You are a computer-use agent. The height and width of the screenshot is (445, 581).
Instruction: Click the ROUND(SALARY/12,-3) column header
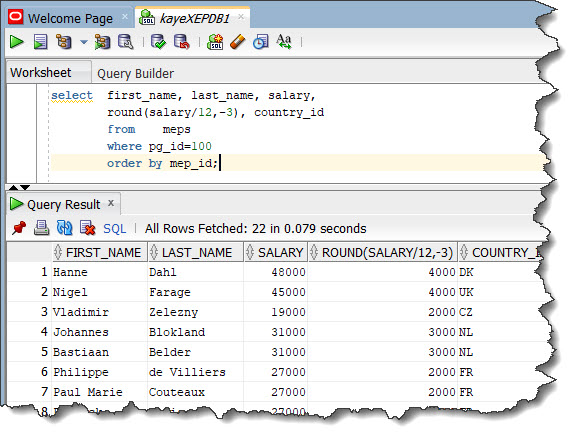(x=383, y=252)
